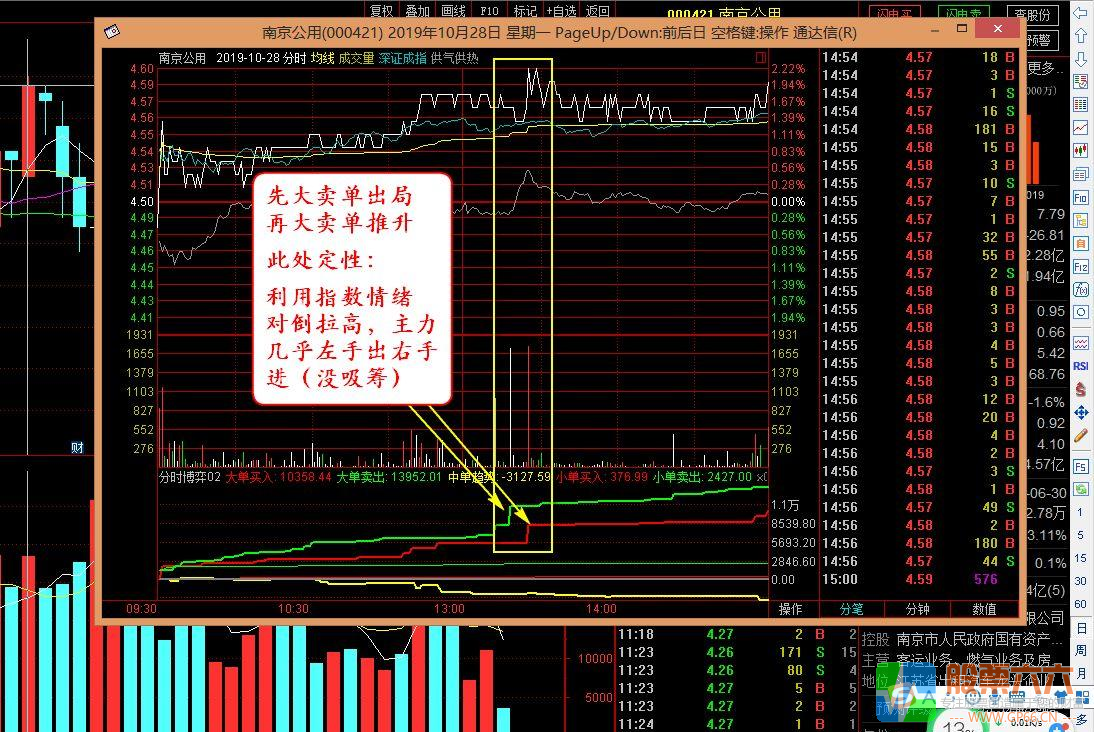Open the 画线 drawing menu item
Screen dimensions: 1094x732
tap(454, 10)
